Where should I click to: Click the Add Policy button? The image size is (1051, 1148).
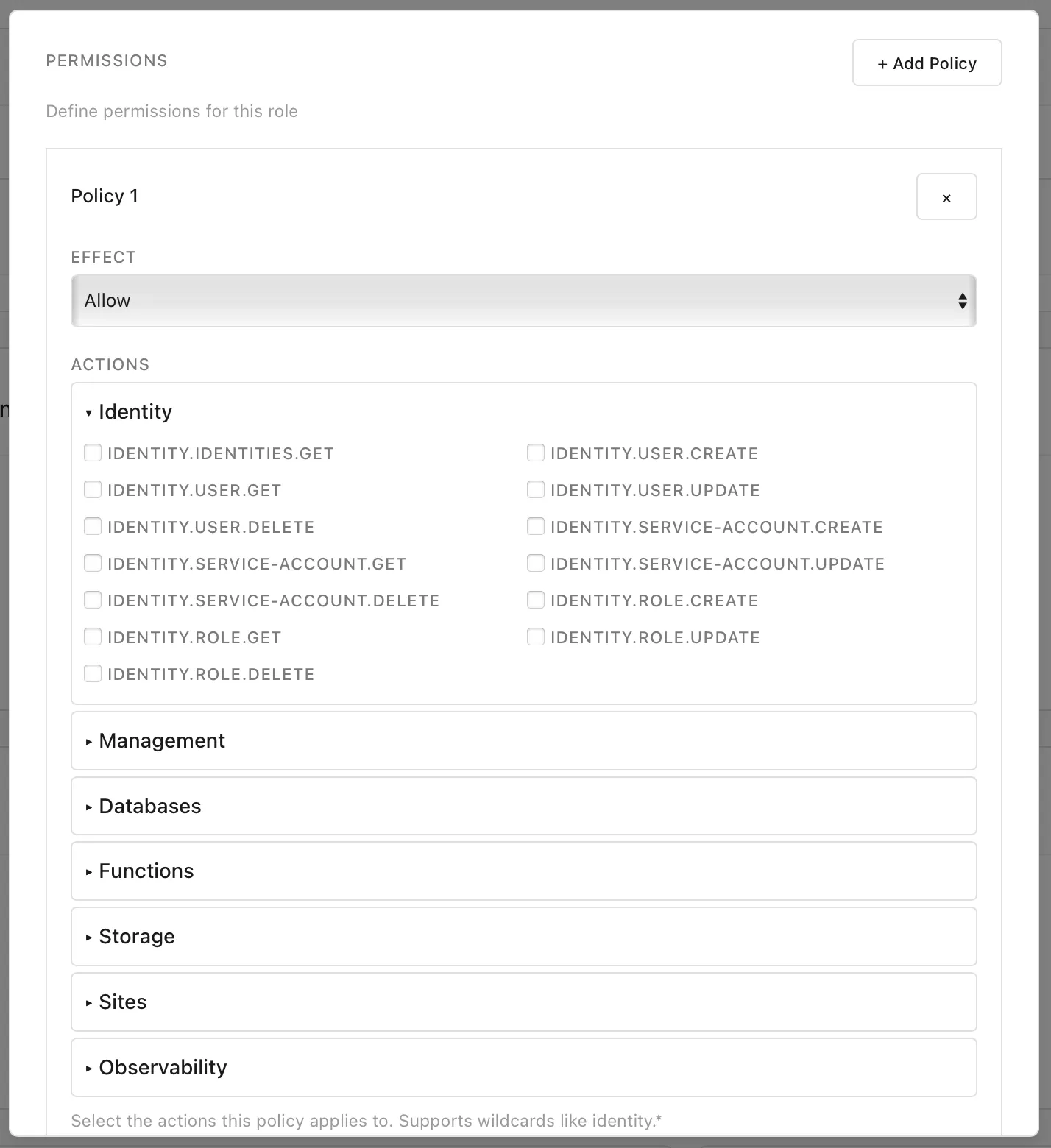927,63
